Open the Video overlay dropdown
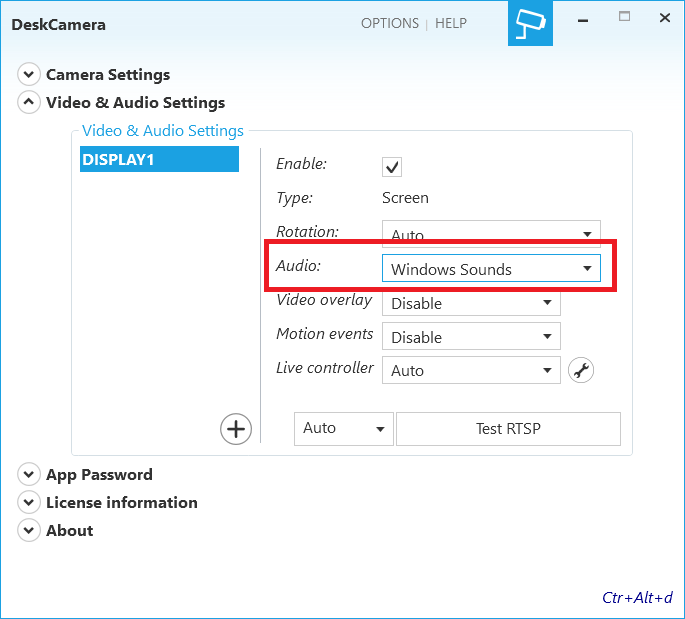Viewport: 685px width, 619px height. coord(470,303)
